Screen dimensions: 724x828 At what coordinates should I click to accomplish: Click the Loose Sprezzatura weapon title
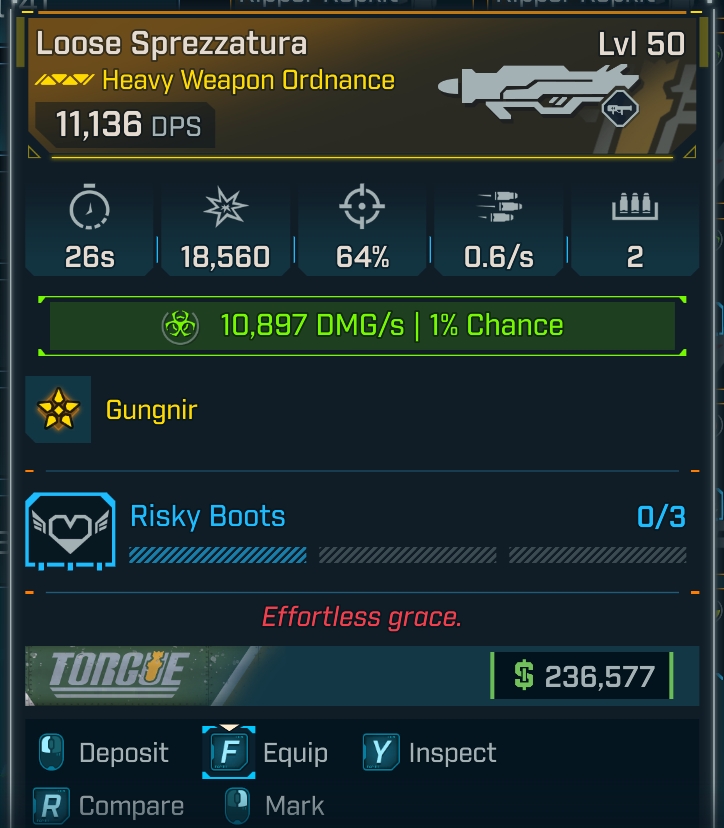pos(171,44)
